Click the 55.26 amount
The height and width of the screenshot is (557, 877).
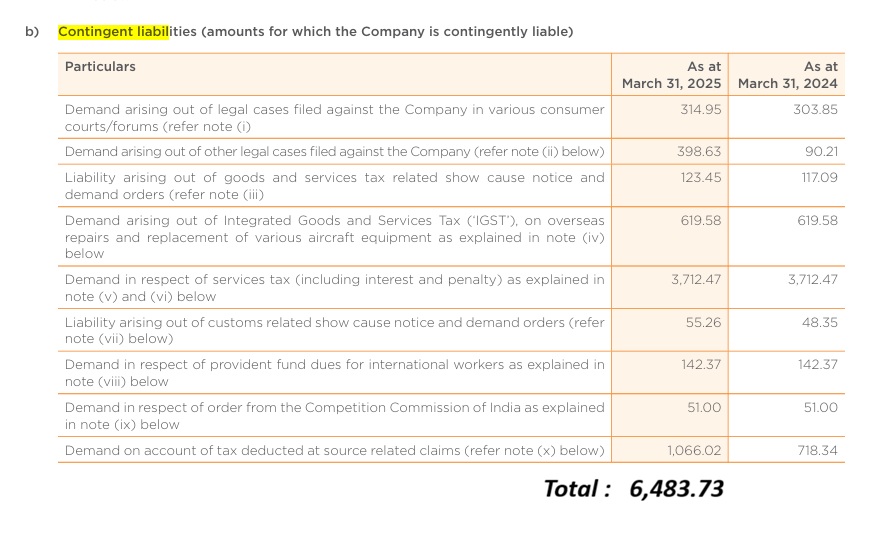pyautogui.click(x=703, y=323)
